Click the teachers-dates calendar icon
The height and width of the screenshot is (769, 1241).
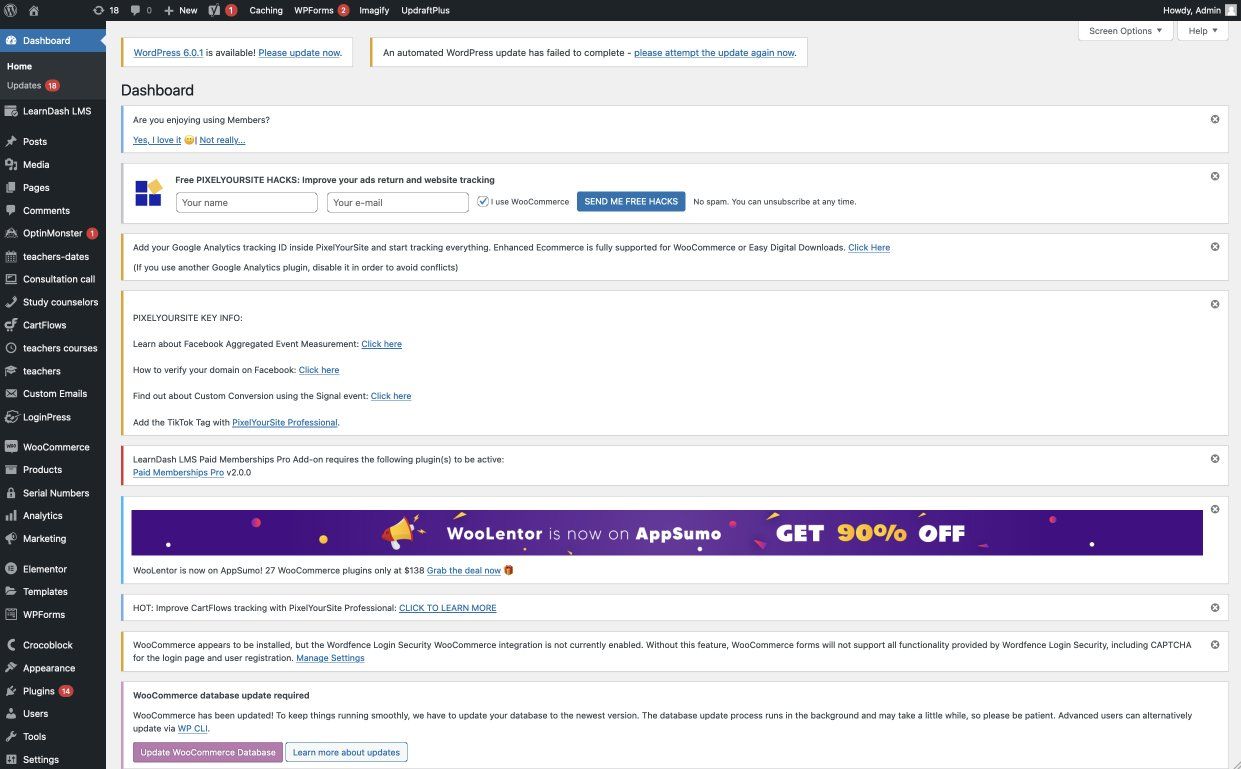point(11,256)
